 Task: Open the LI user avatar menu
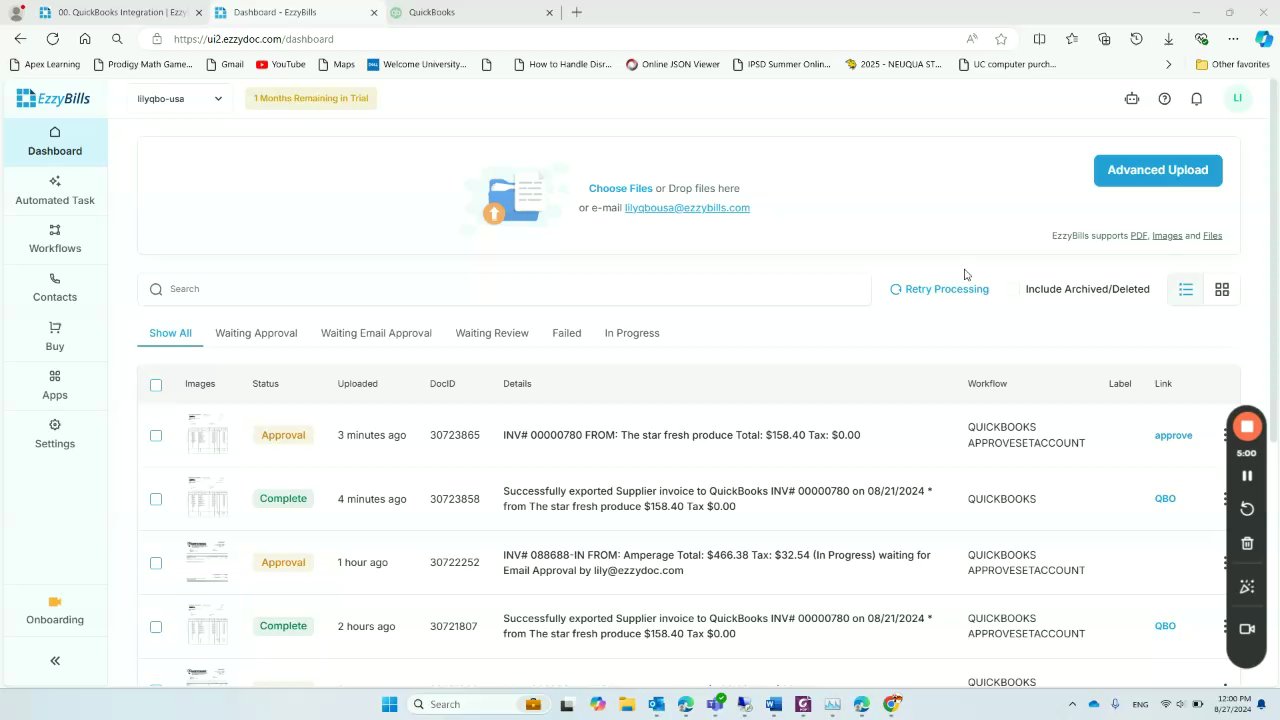(x=1237, y=98)
